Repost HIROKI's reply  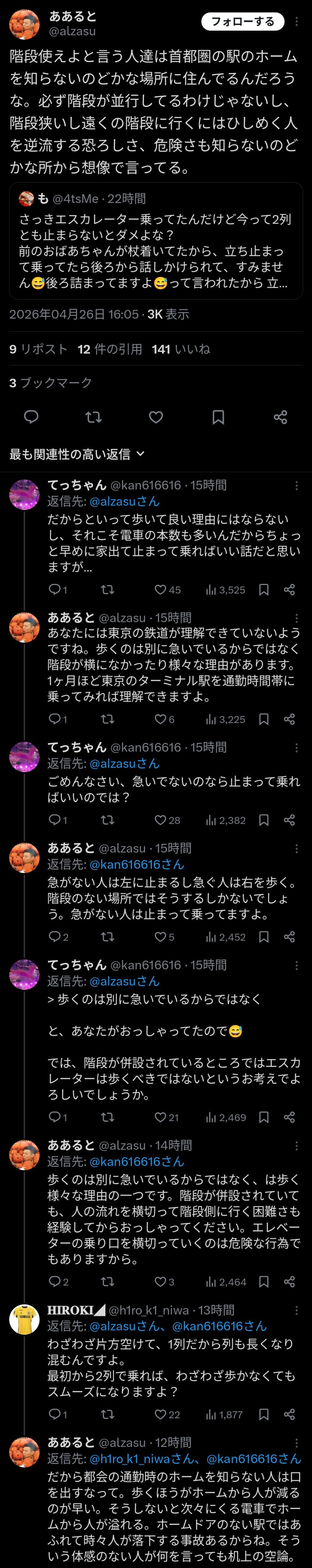(108, 1414)
